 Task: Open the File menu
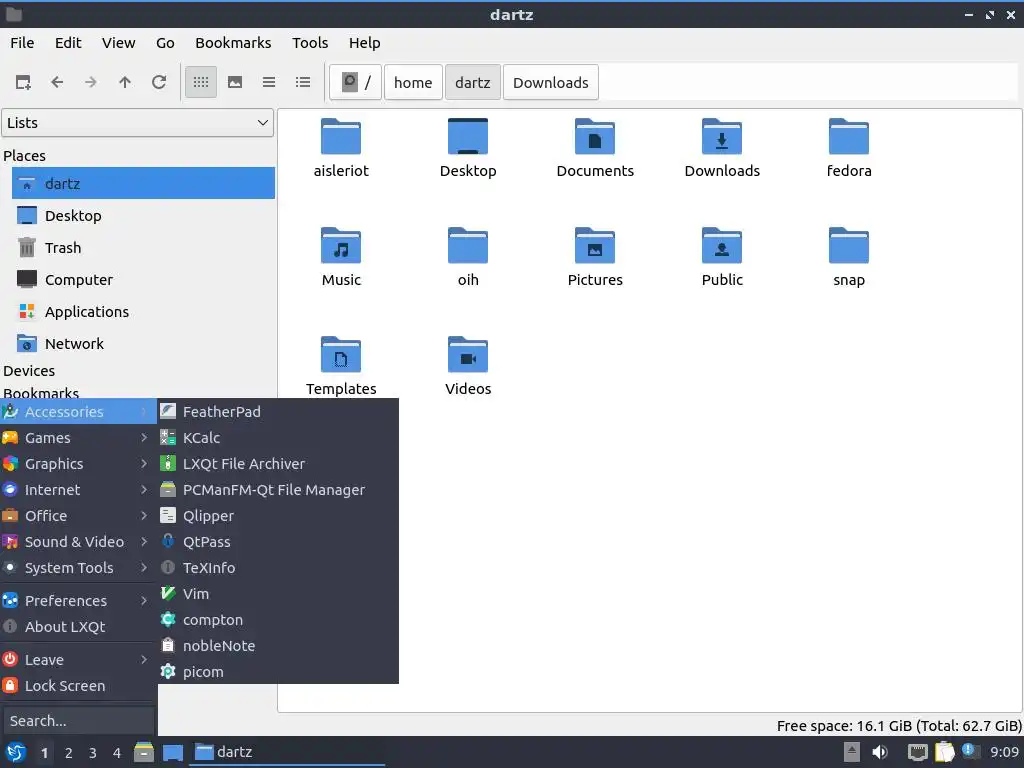(x=22, y=42)
